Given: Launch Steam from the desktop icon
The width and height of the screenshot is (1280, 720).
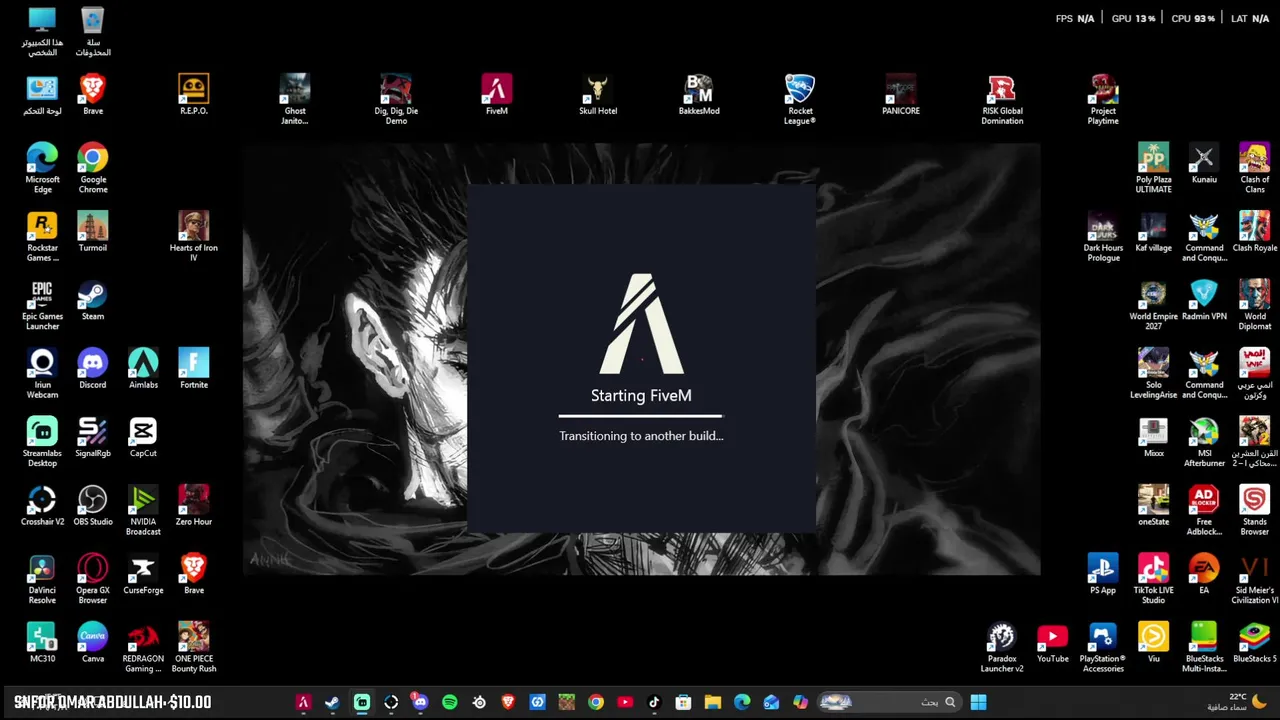Looking at the screenshot, I should point(93,301).
